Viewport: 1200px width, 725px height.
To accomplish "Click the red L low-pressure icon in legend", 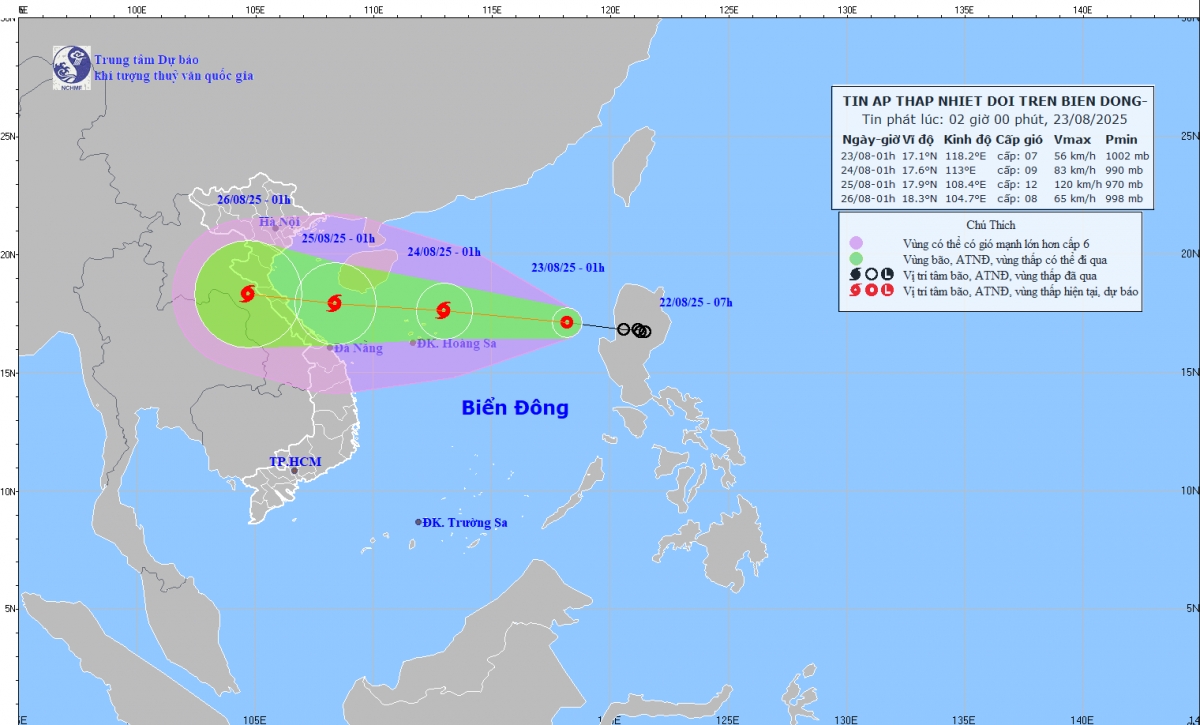I will [x=886, y=291].
